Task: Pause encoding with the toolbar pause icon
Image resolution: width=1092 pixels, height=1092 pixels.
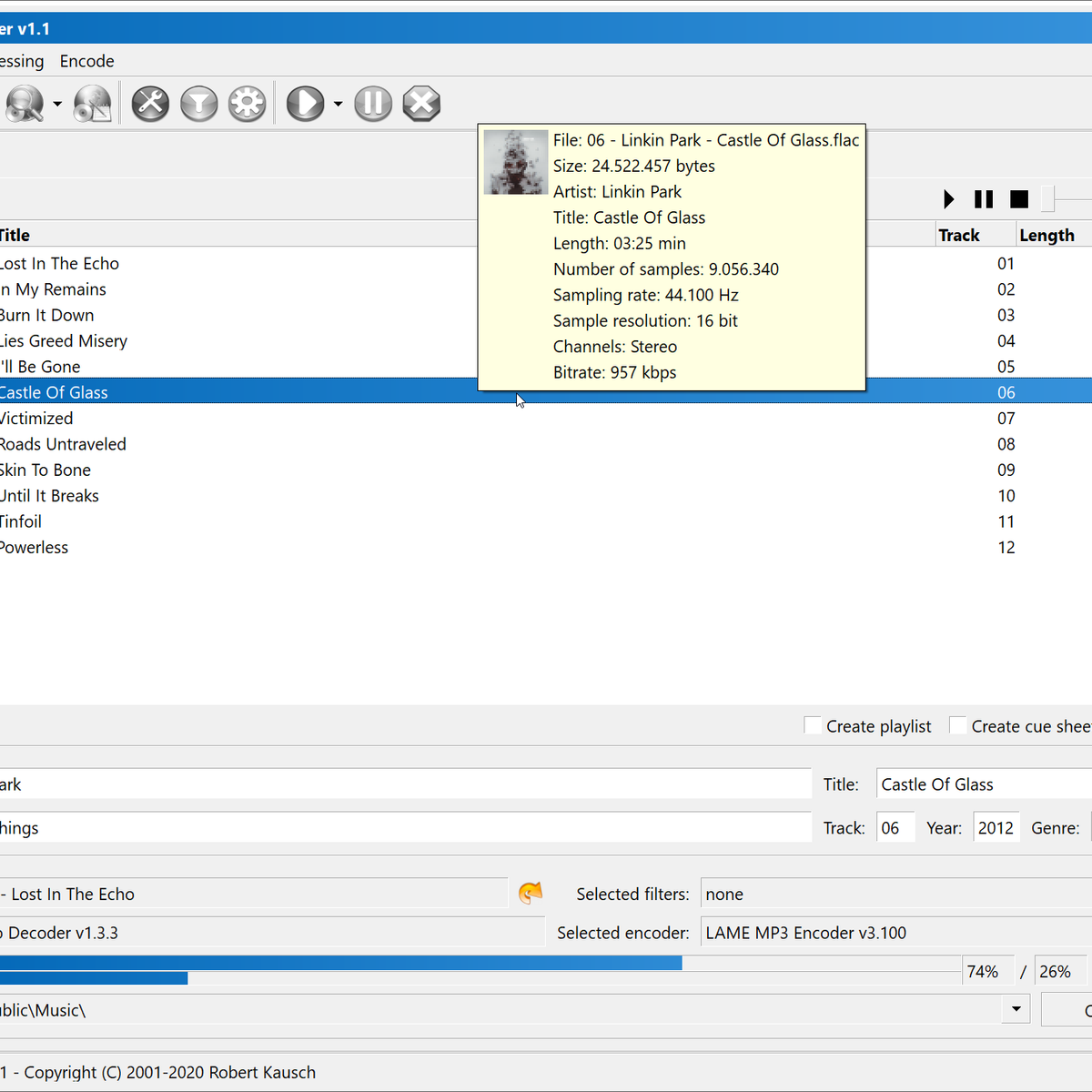Action: pos(373,104)
